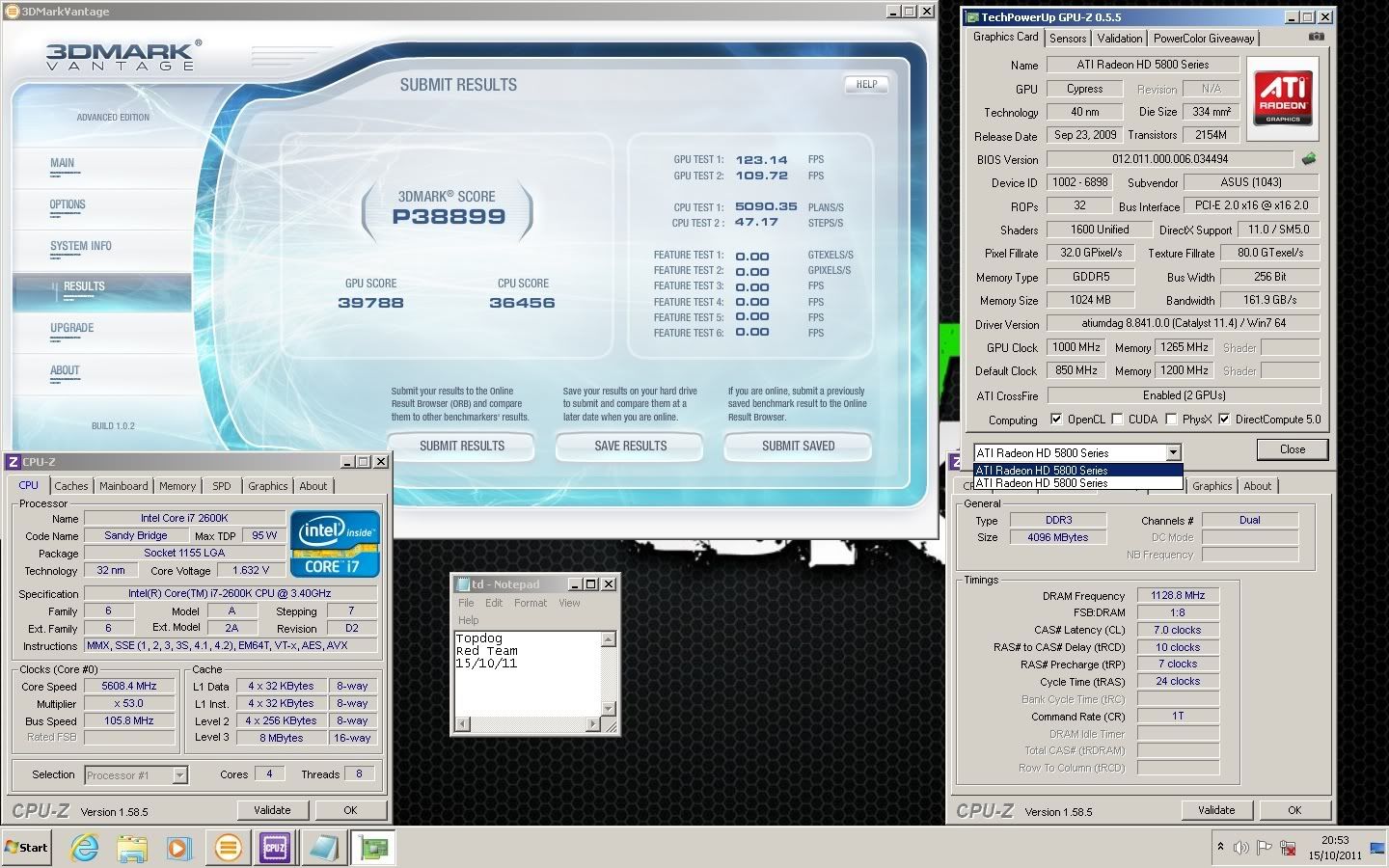Open the Format menu in Notepad
Viewport: 1389px width, 868px height.
tap(531, 603)
